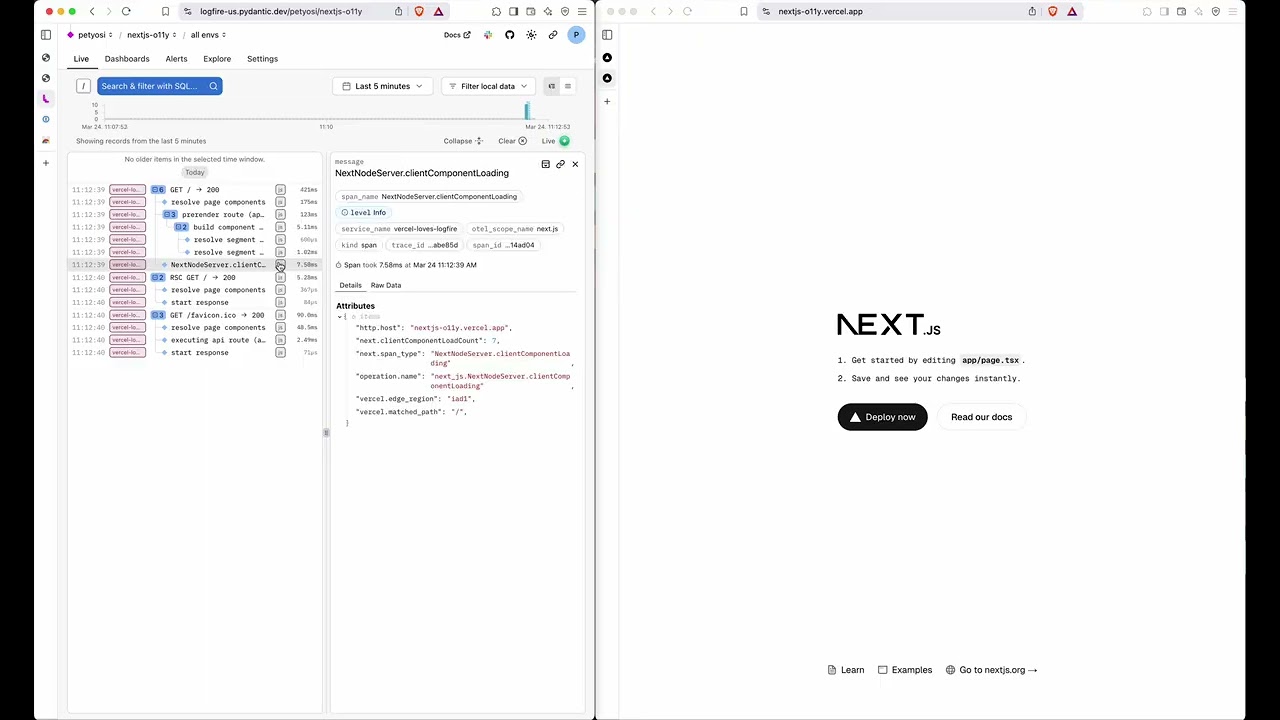This screenshot has height=720, width=1280.
Task: Click 'Read our docs' on Next.js page
Action: pyautogui.click(x=981, y=417)
